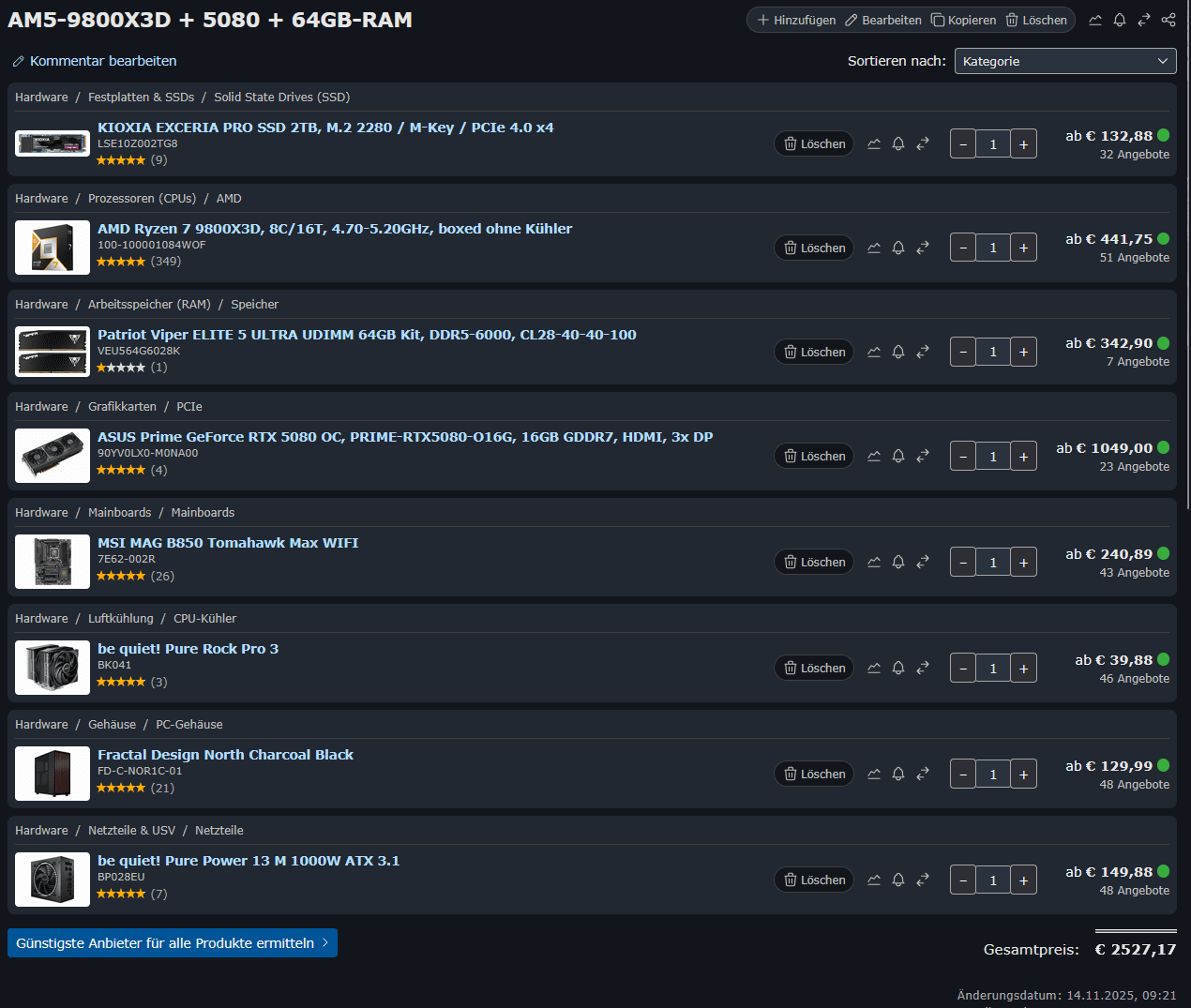Viewport: 1191px width, 1008px height.
Task: Increase quantity of KIOXIA EXCERIA PRO SSD
Action: 1023,143
